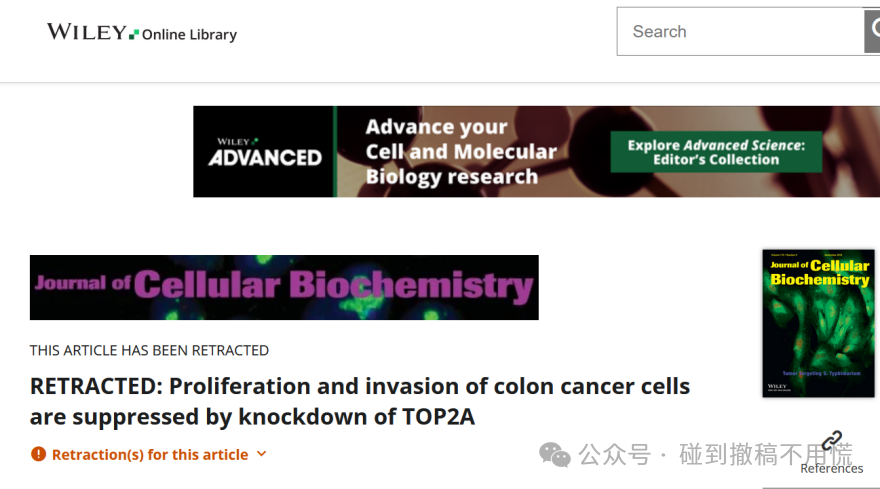Open the References section link
Screen dimensions: 880x489
point(831,468)
